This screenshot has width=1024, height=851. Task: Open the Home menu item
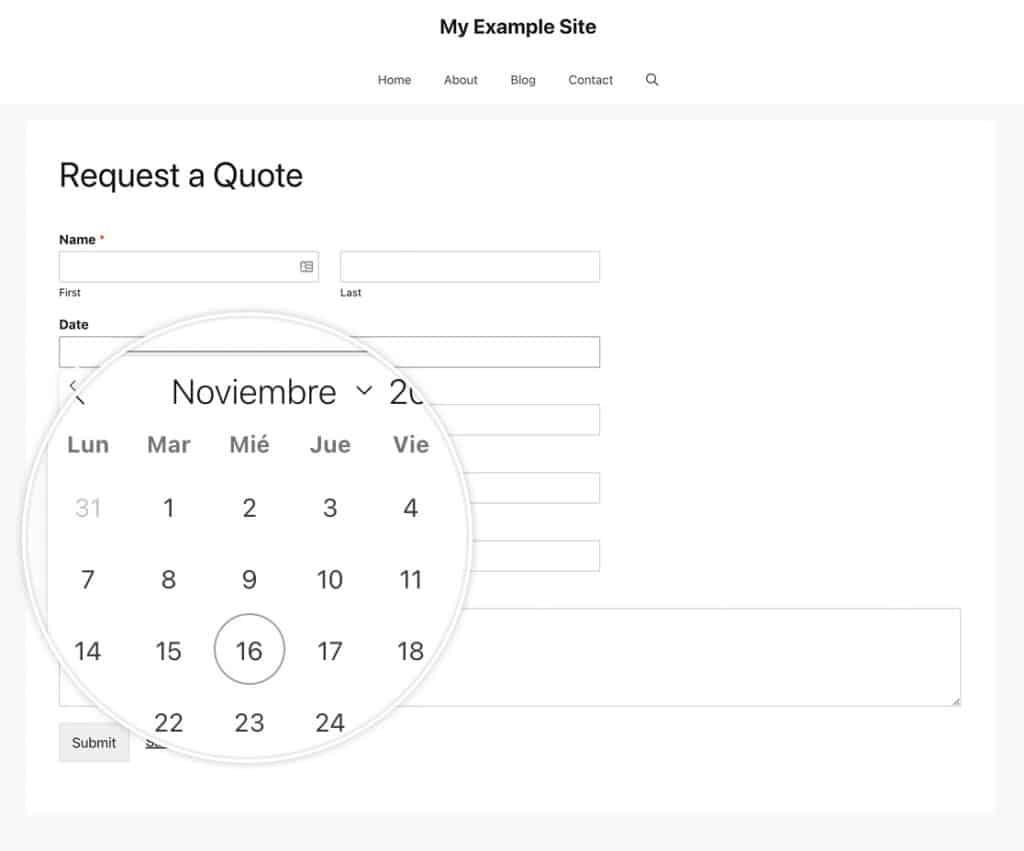pyautogui.click(x=394, y=80)
